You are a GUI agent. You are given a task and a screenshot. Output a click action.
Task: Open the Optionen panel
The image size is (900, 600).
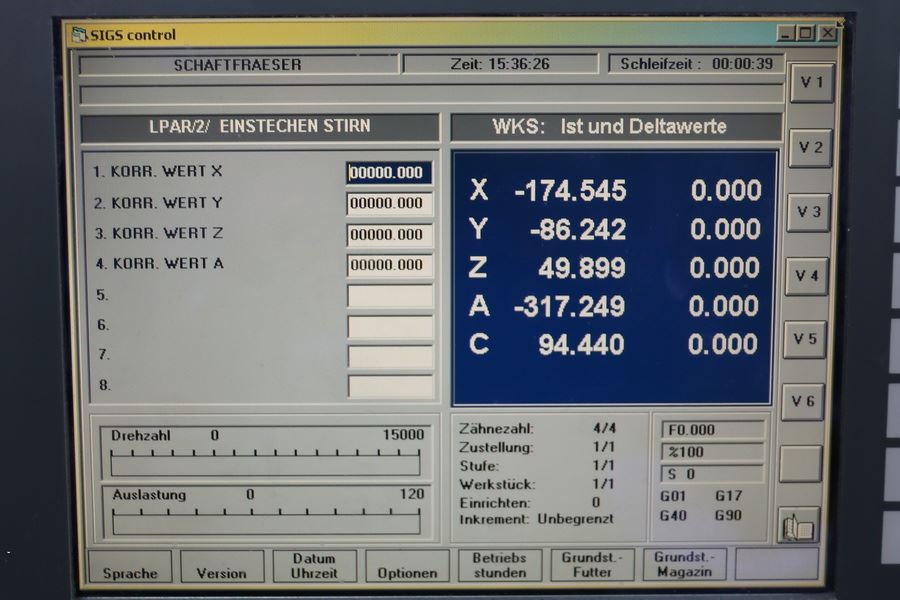tap(407, 566)
